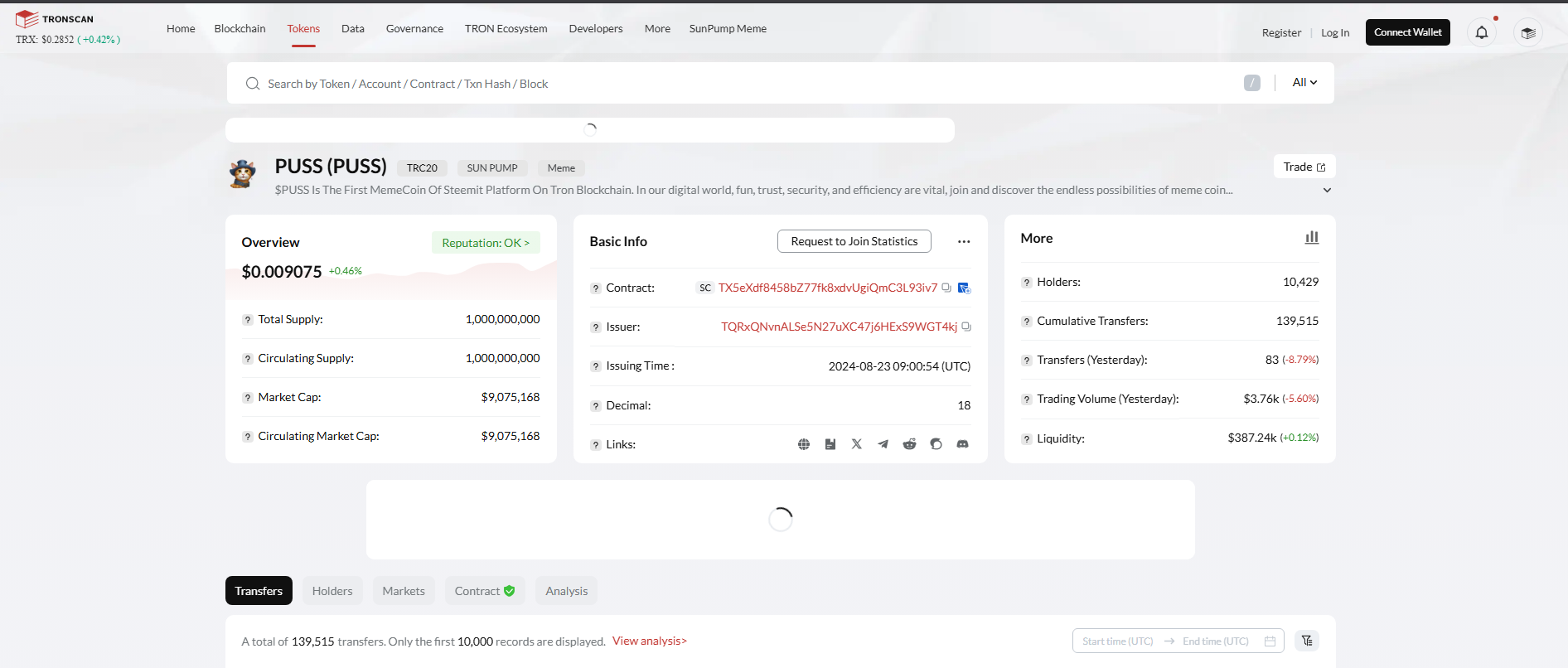Click the slash shortcut key icon
This screenshot has width=1568, height=668.
pyautogui.click(x=1252, y=83)
